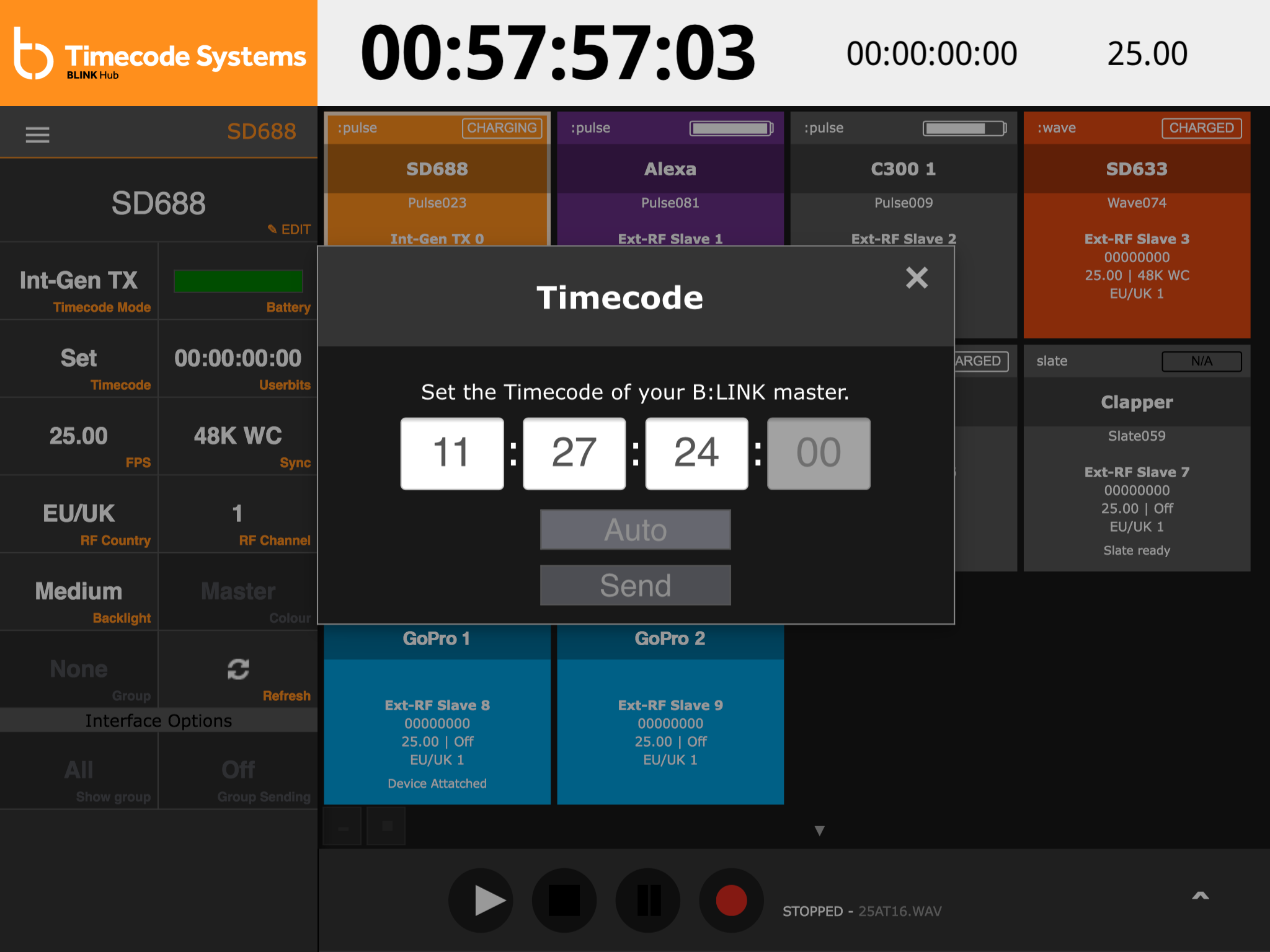Select the SD688 pulse device card
The width and height of the screenshot is (1270, 952).
tap(437, 180)
